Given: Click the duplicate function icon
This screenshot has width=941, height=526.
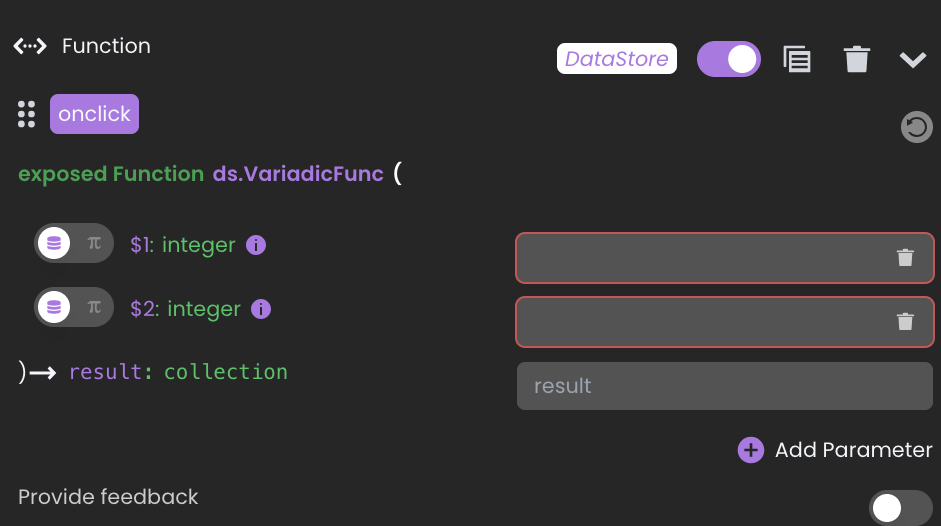Looking at the screenshot, I should click(797, 59).
